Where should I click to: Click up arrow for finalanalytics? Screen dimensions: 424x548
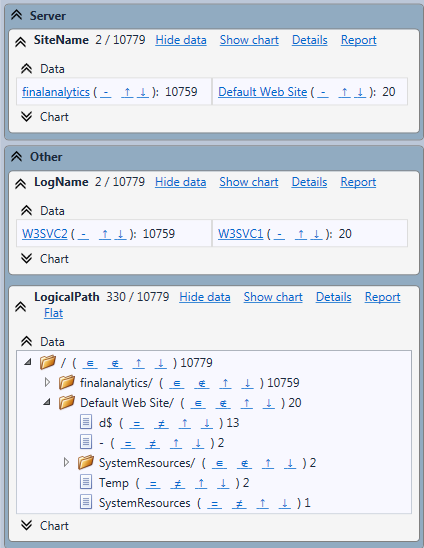point(127,92)
